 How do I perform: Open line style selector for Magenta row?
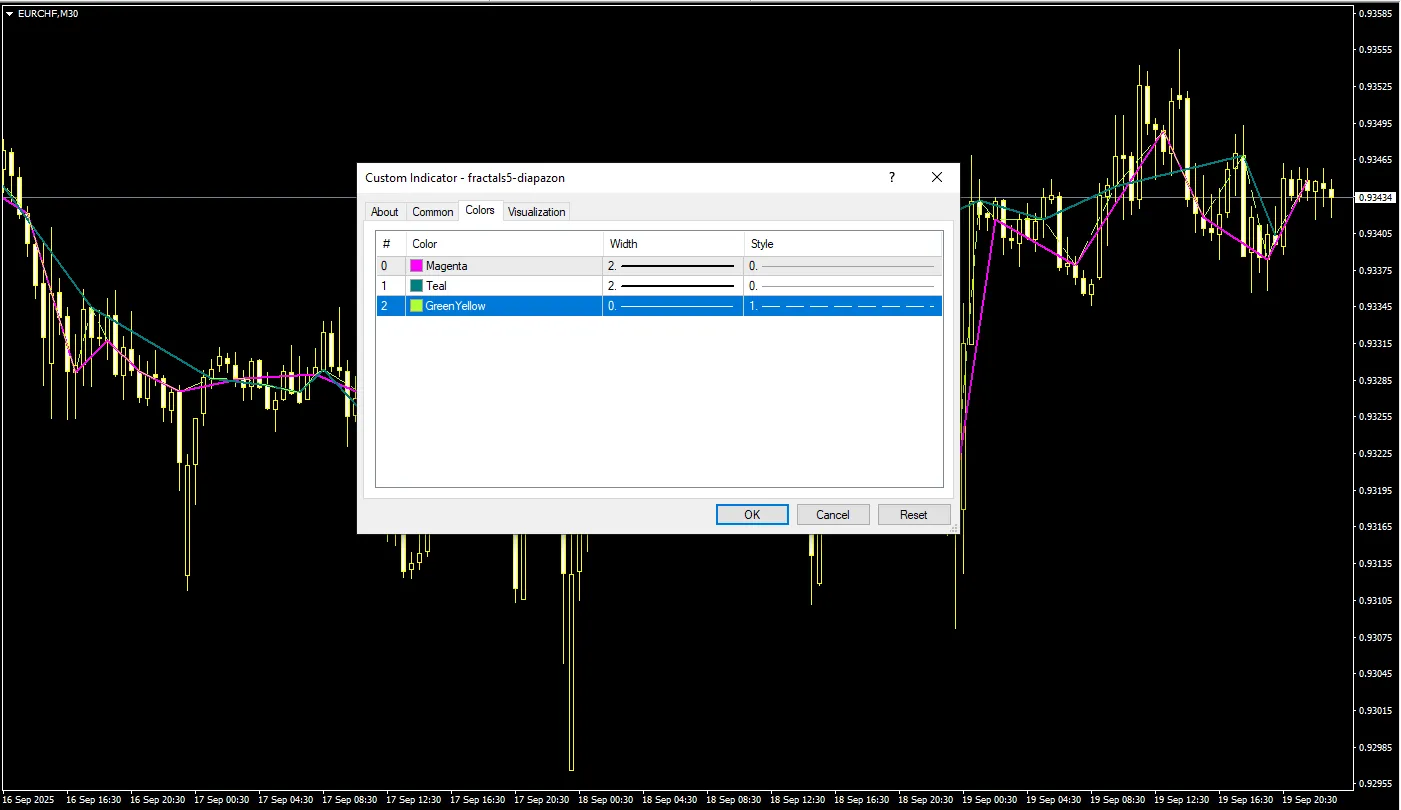click(842, 266)
